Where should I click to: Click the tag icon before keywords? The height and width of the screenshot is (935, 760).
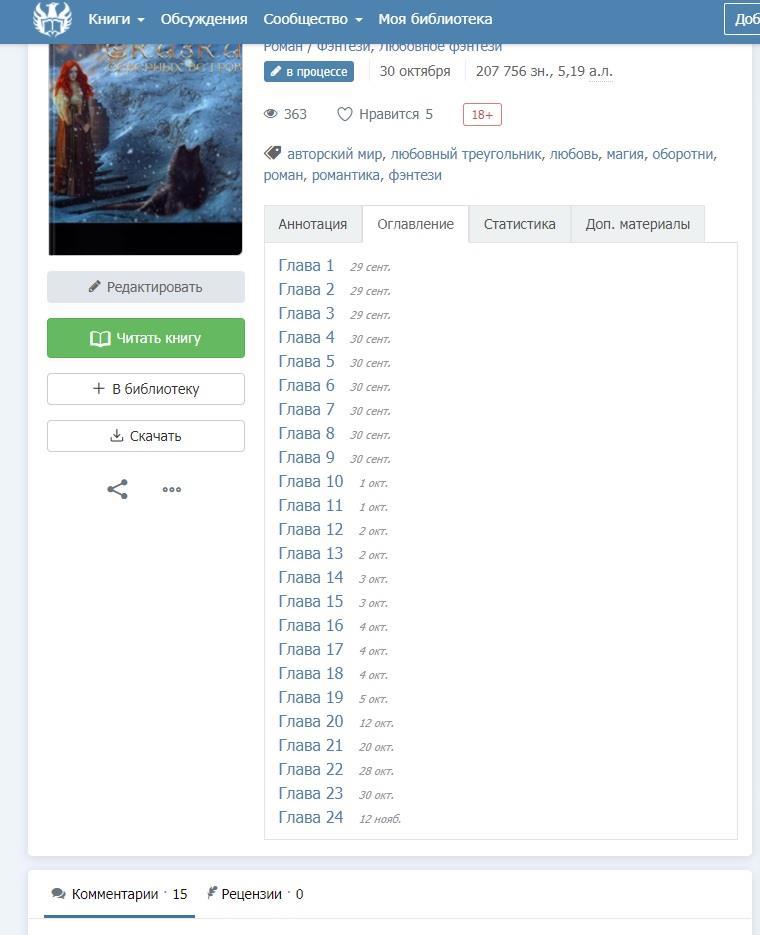point(272,153)
